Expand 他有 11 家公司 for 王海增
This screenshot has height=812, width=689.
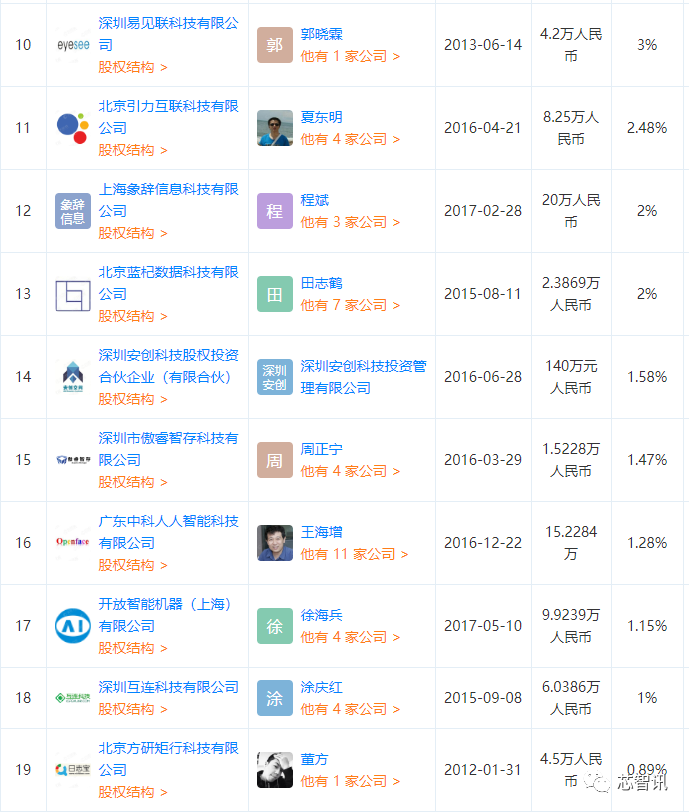[x=354, y=554]
